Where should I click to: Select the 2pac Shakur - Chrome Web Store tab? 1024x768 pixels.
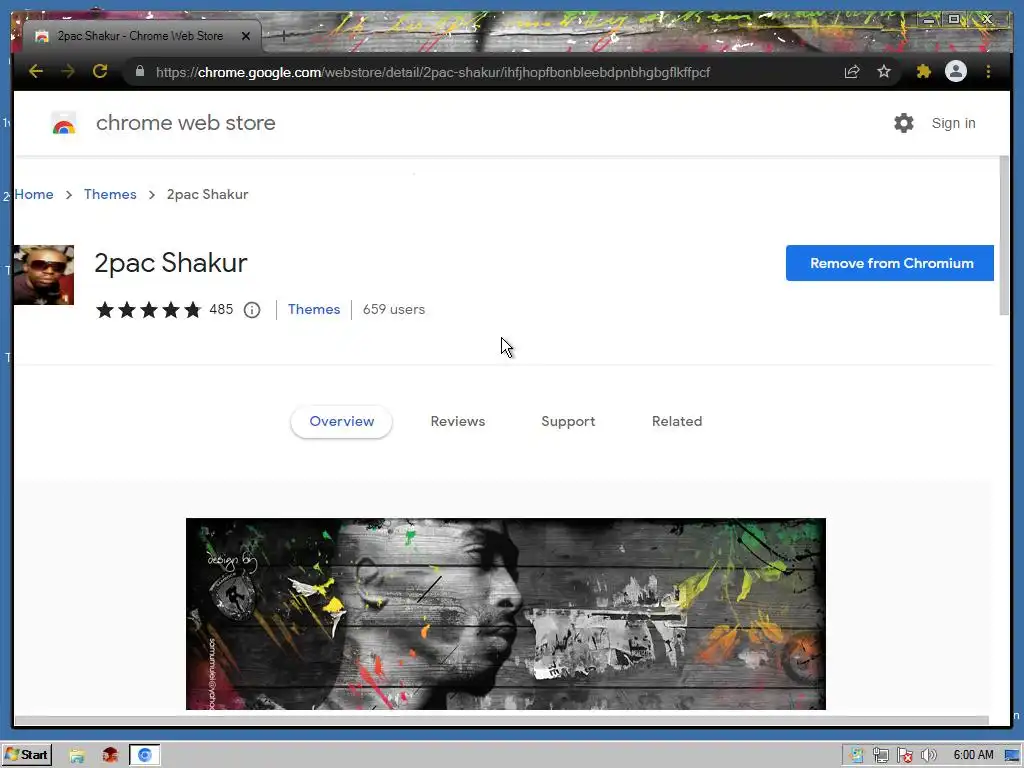[140, 36]
